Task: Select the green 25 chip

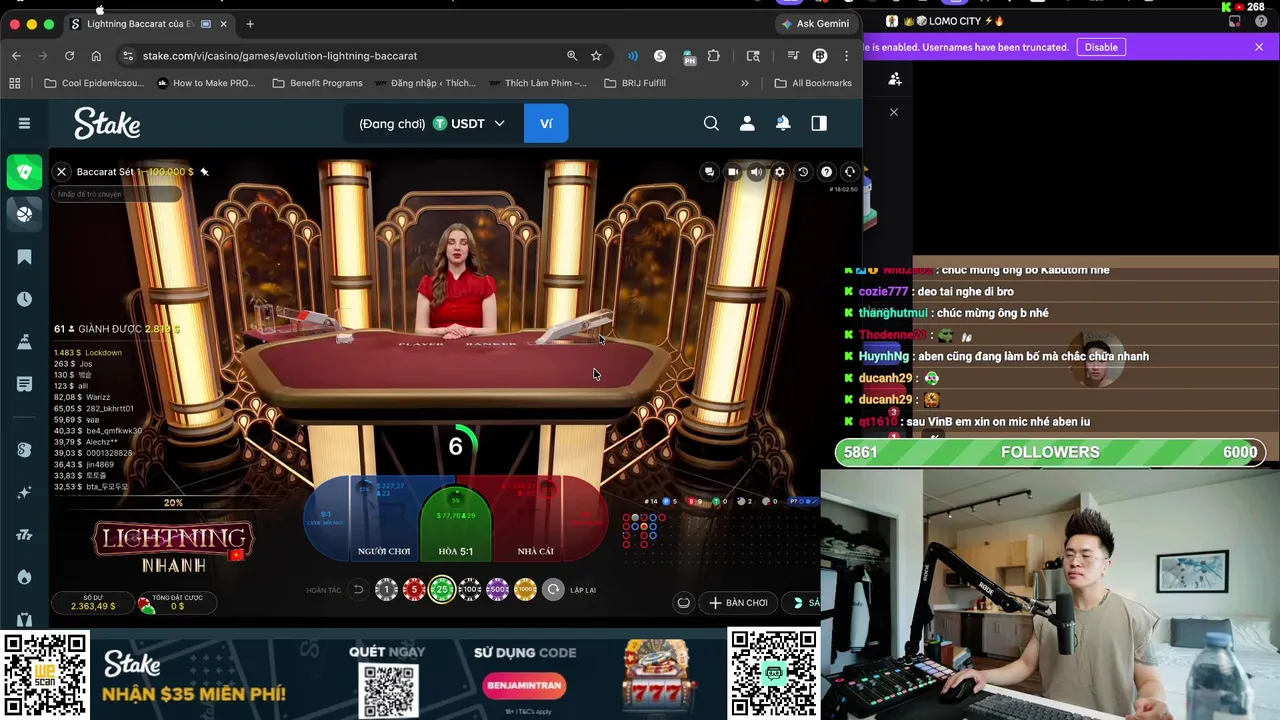Action: (x=442, y=590)
